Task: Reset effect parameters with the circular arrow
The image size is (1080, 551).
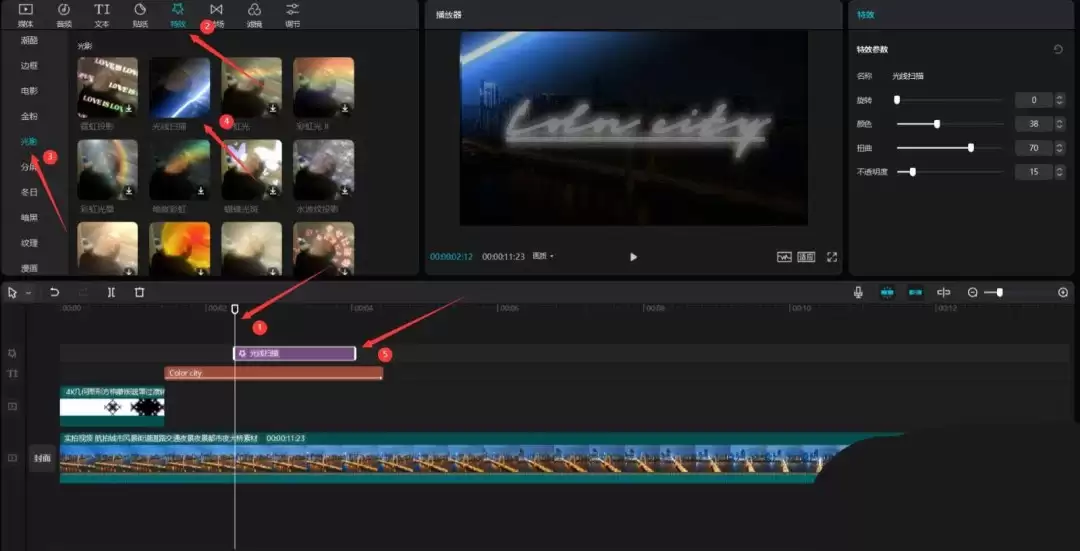Action: tap(1058, 49)
